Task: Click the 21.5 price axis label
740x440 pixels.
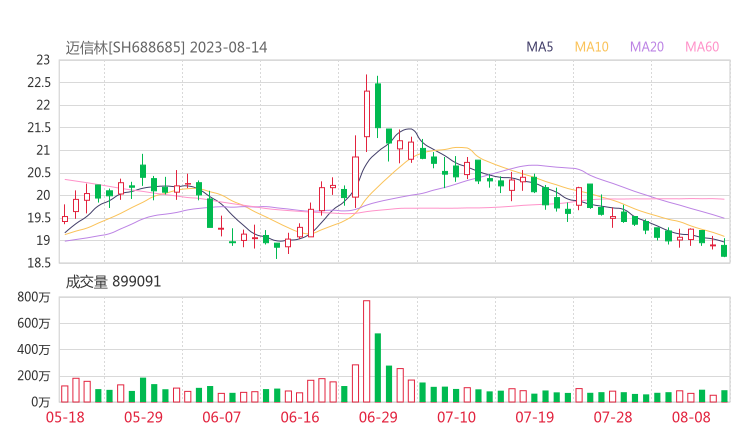Action: point(39,127)
